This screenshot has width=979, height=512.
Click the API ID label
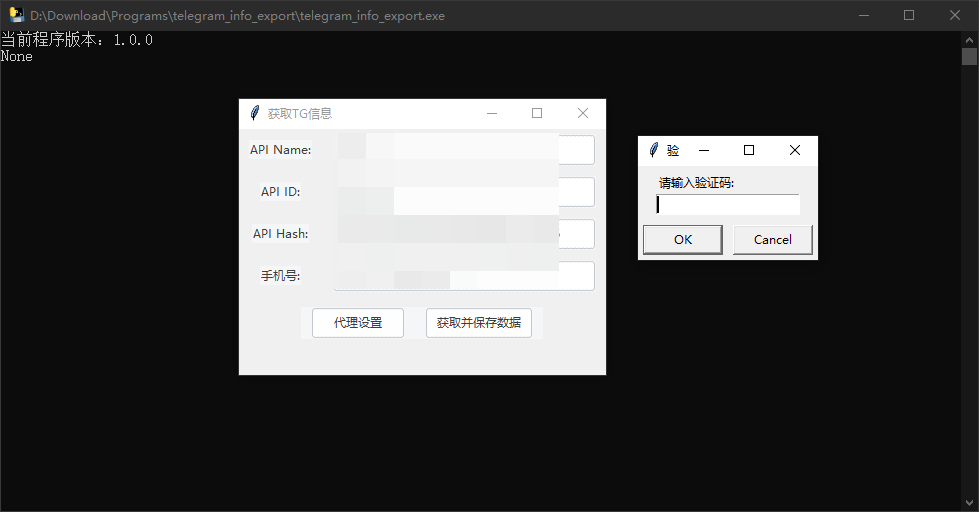(280, 192)
